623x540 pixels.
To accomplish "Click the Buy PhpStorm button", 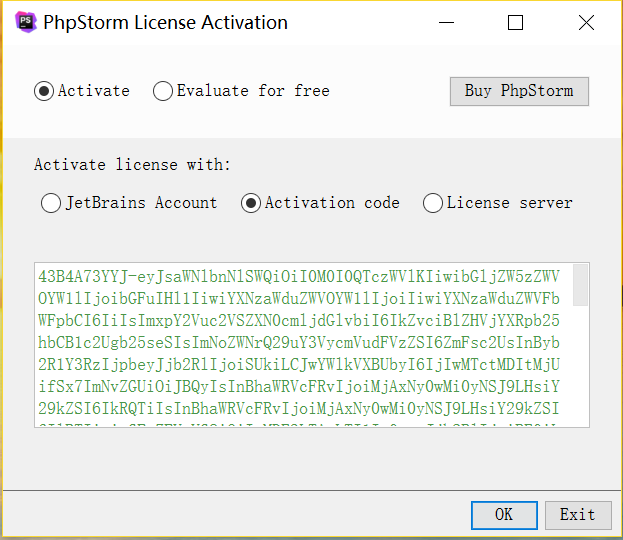I will [519, 91].
